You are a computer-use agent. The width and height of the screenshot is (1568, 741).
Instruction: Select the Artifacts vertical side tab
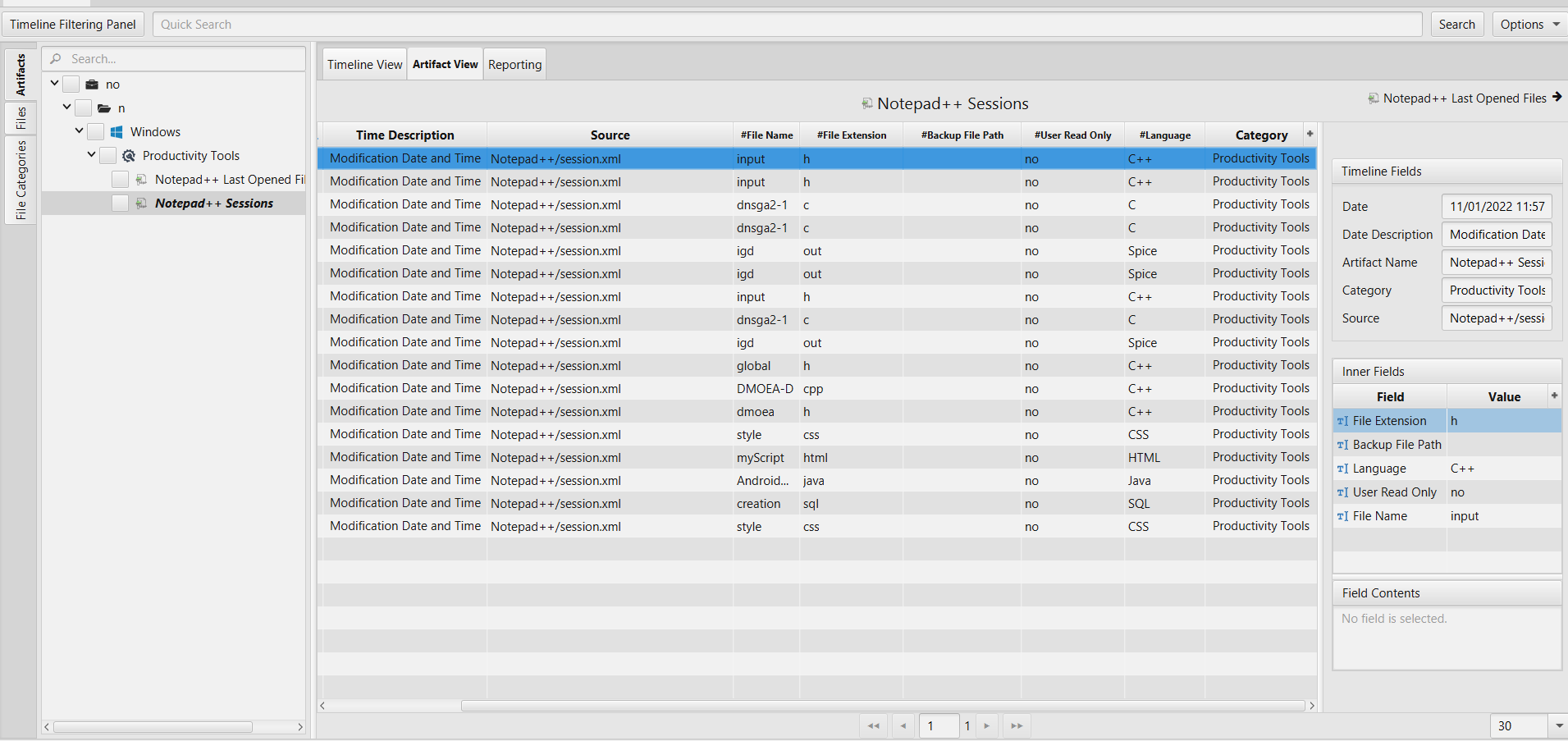[x=21, y=75]
